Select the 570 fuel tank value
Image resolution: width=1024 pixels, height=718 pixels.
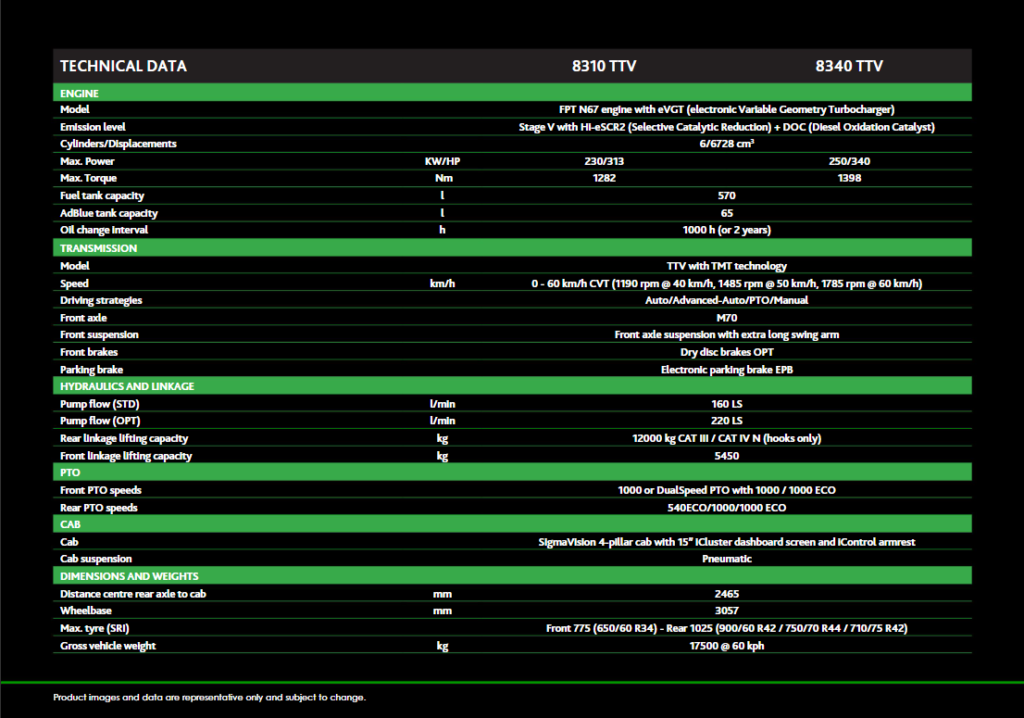(x=727, y=195)
